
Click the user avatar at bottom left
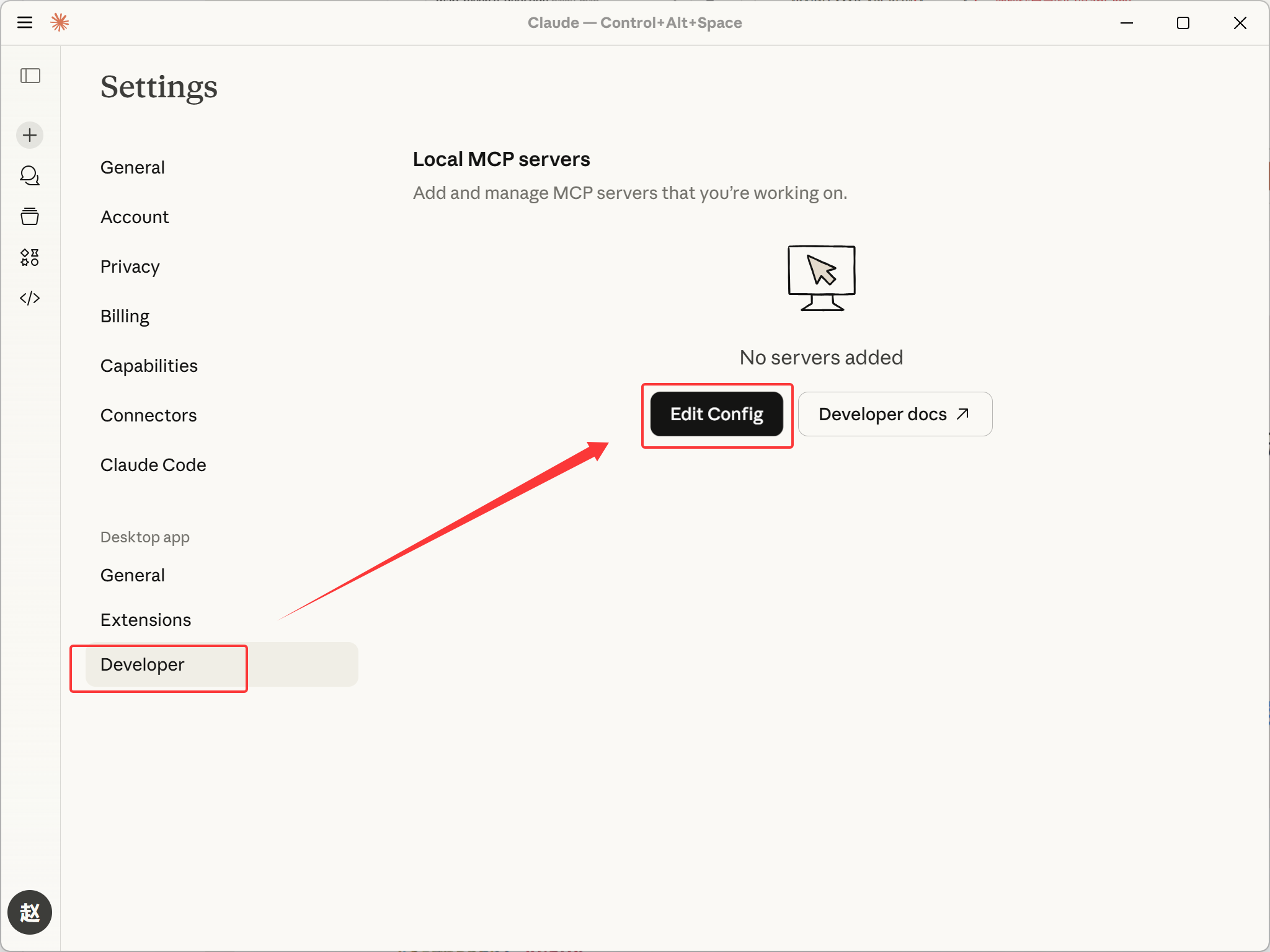point(30,912)
